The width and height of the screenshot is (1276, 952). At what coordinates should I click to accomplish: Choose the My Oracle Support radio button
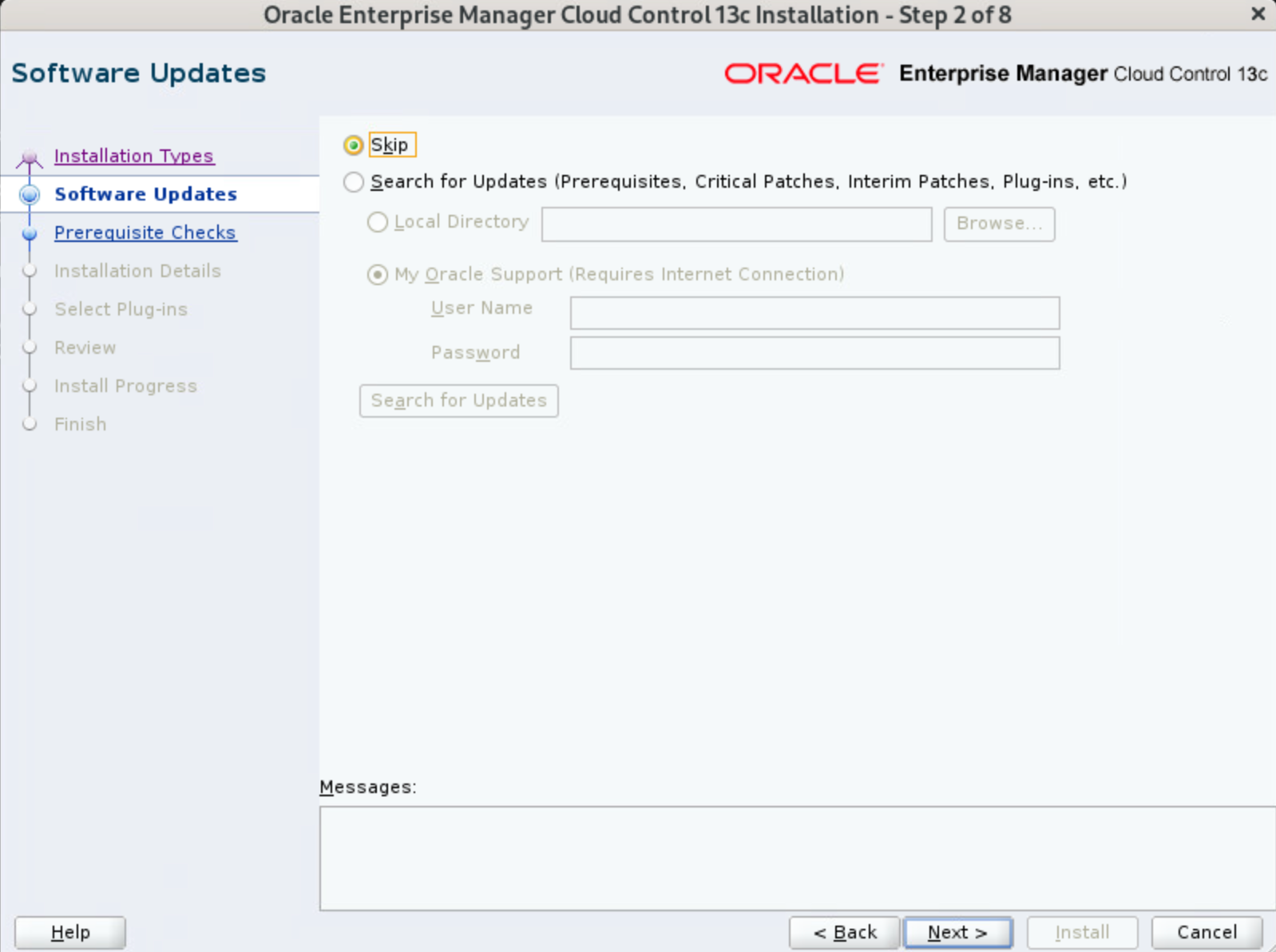pyautogui.click(x=377, y=275)
